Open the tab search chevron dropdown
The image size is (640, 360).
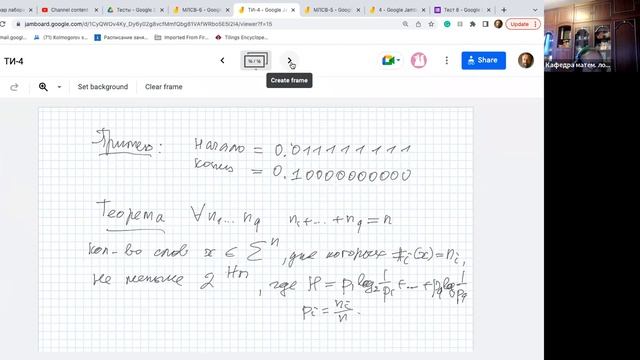[535, 10]
